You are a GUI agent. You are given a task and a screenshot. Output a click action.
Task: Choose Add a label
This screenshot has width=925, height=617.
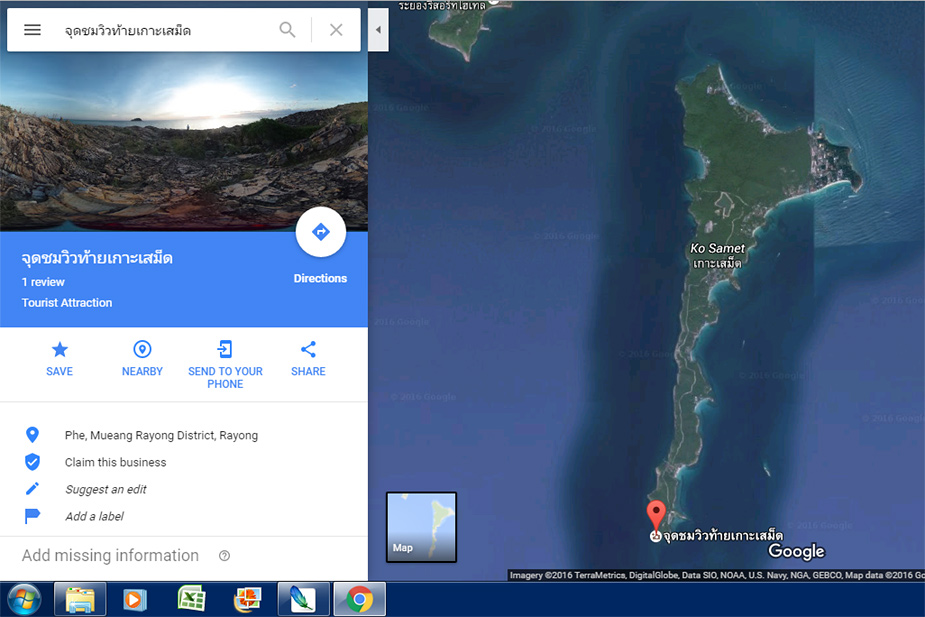[94, 517]
